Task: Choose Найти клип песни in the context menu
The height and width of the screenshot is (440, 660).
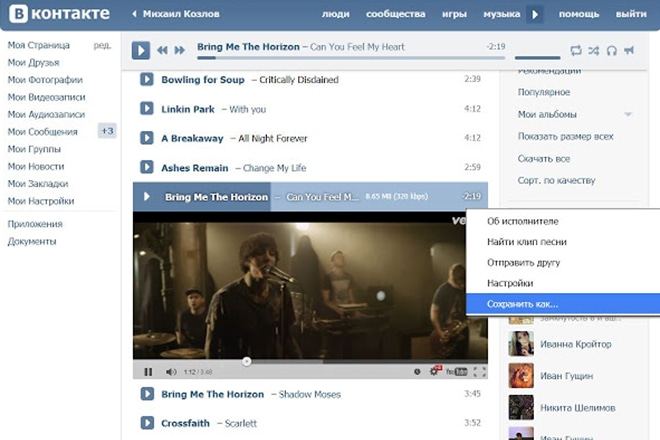Action: (522, 241)
